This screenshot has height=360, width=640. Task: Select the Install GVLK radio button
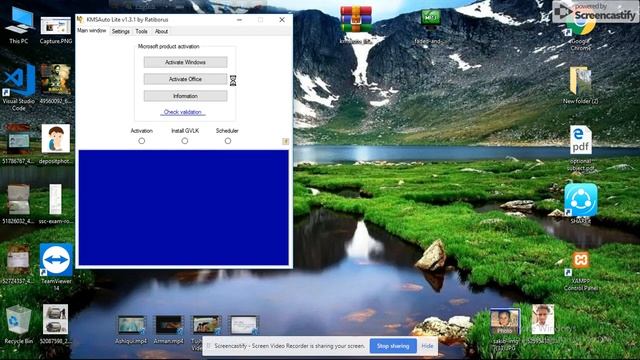click(x=185, y=141)
